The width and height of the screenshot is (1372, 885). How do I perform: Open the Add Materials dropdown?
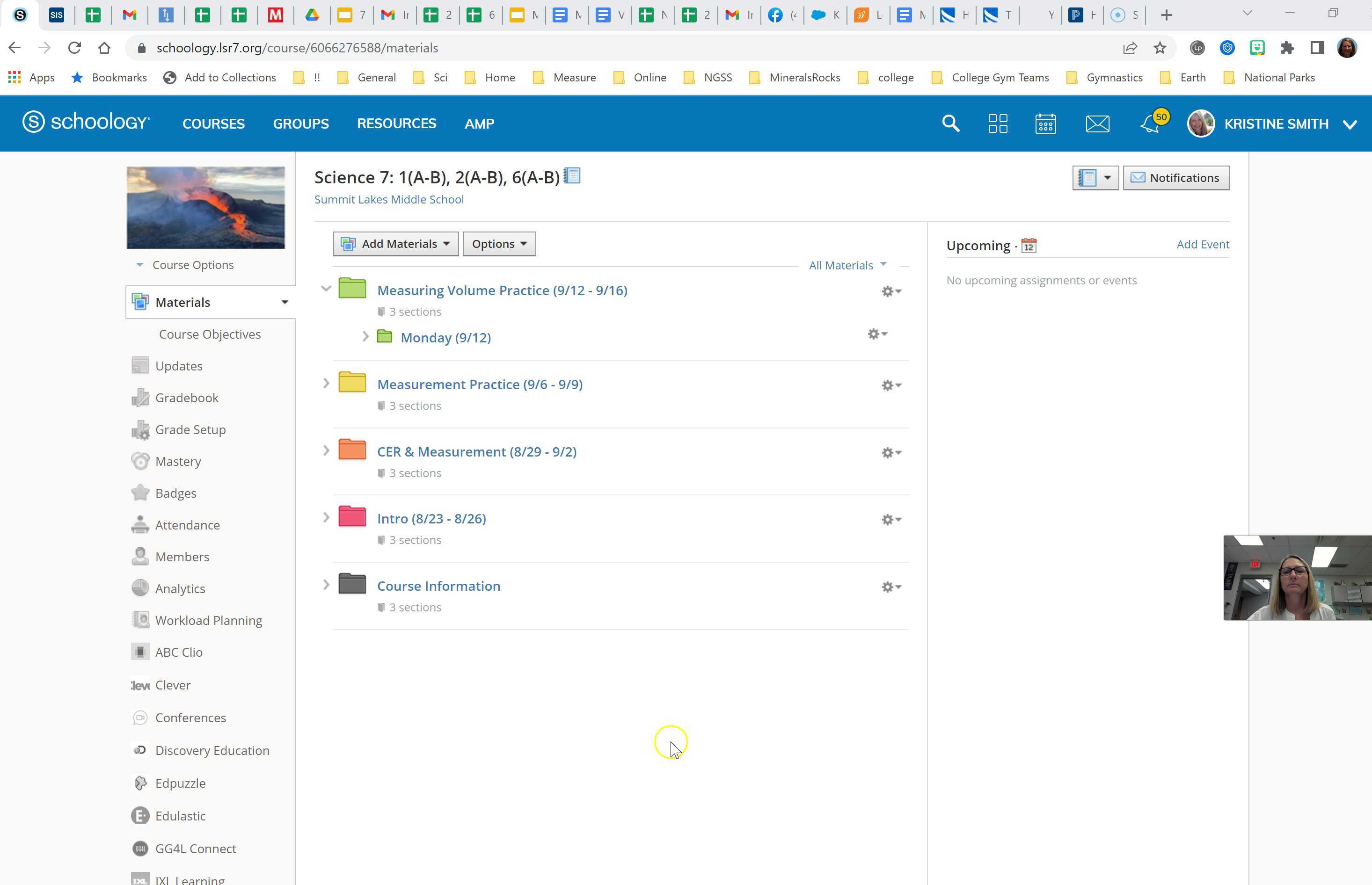395,244
